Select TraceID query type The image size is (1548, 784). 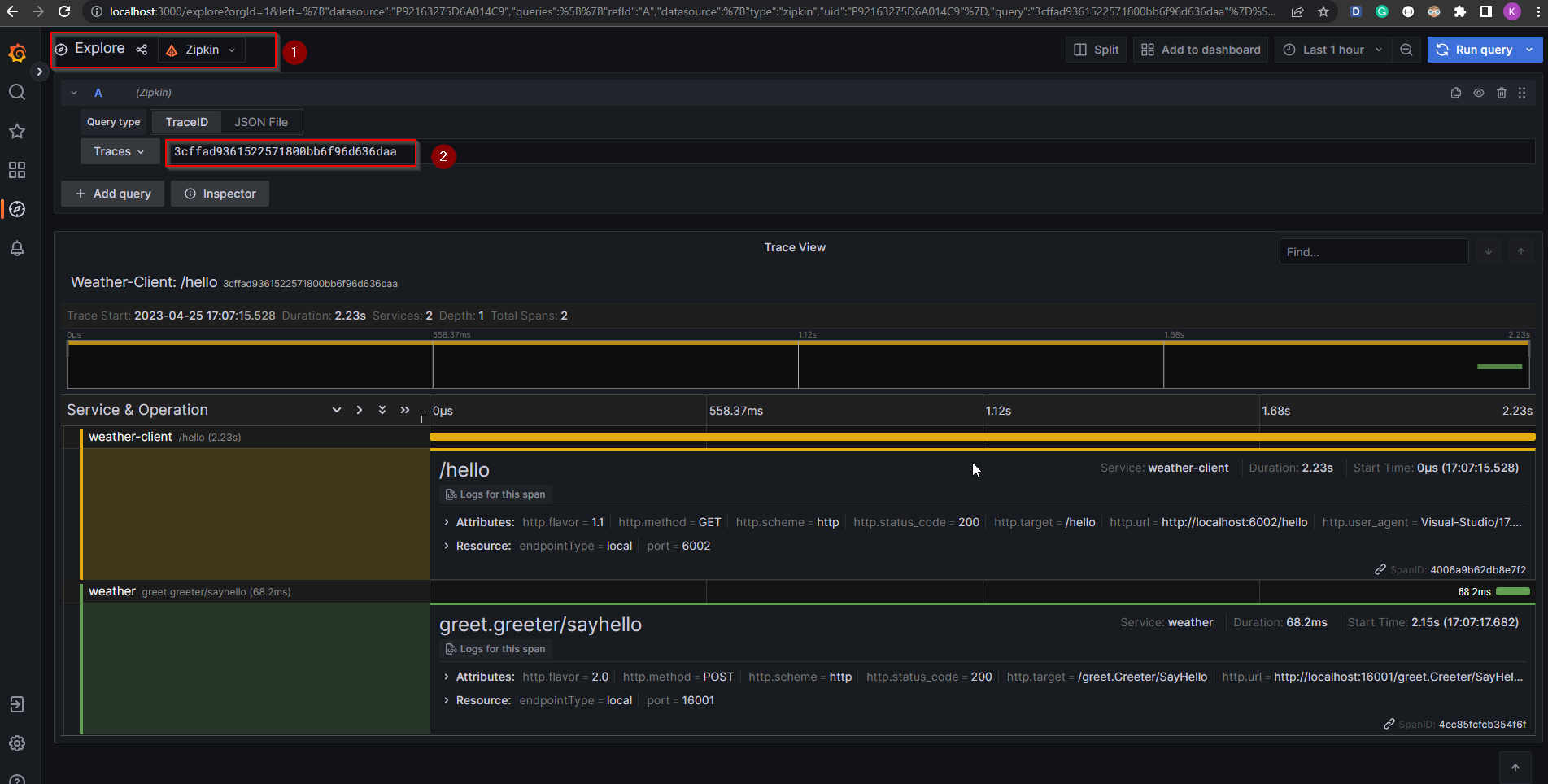point(187,122)
